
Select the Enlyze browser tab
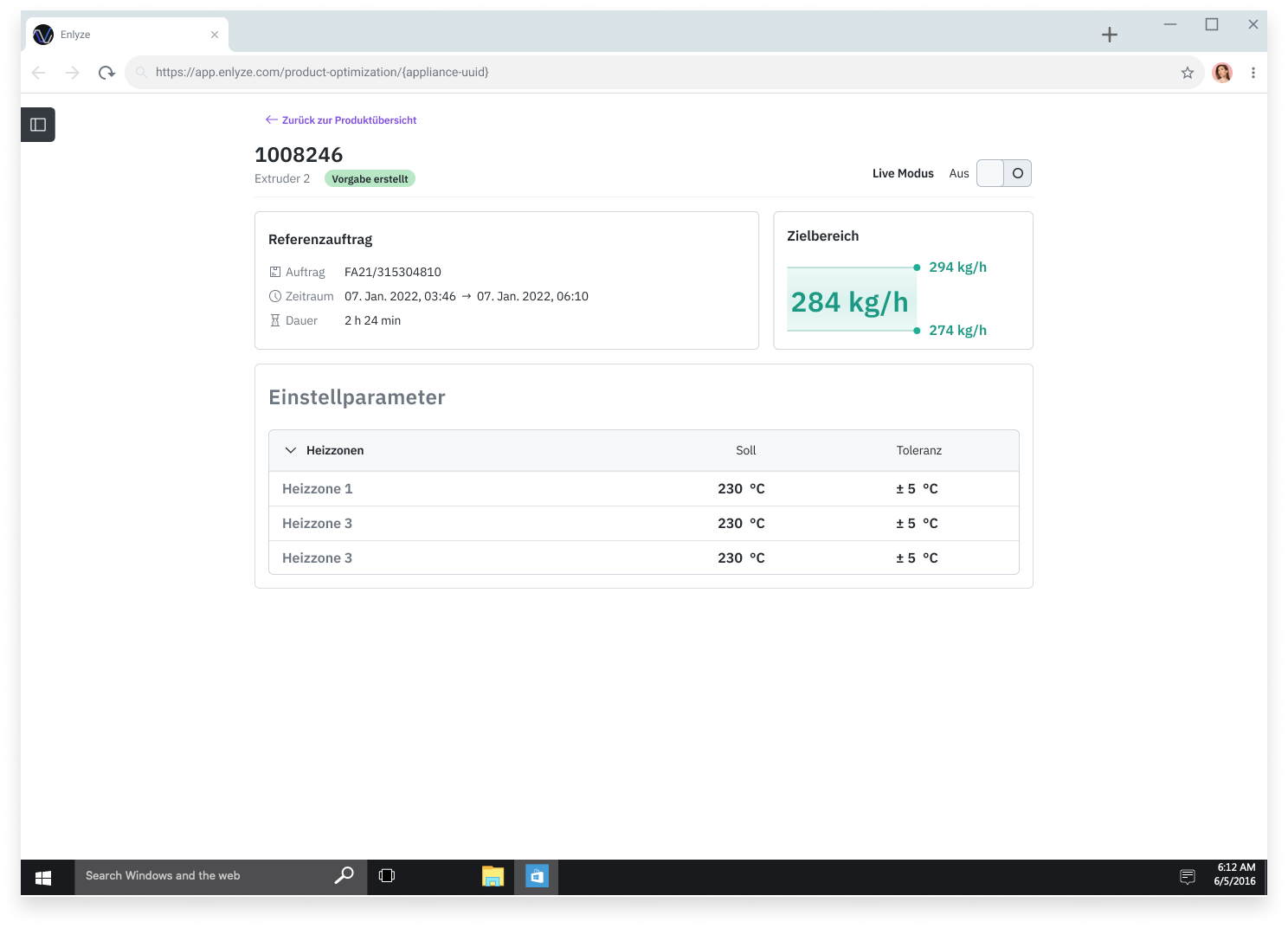(121, 35)
